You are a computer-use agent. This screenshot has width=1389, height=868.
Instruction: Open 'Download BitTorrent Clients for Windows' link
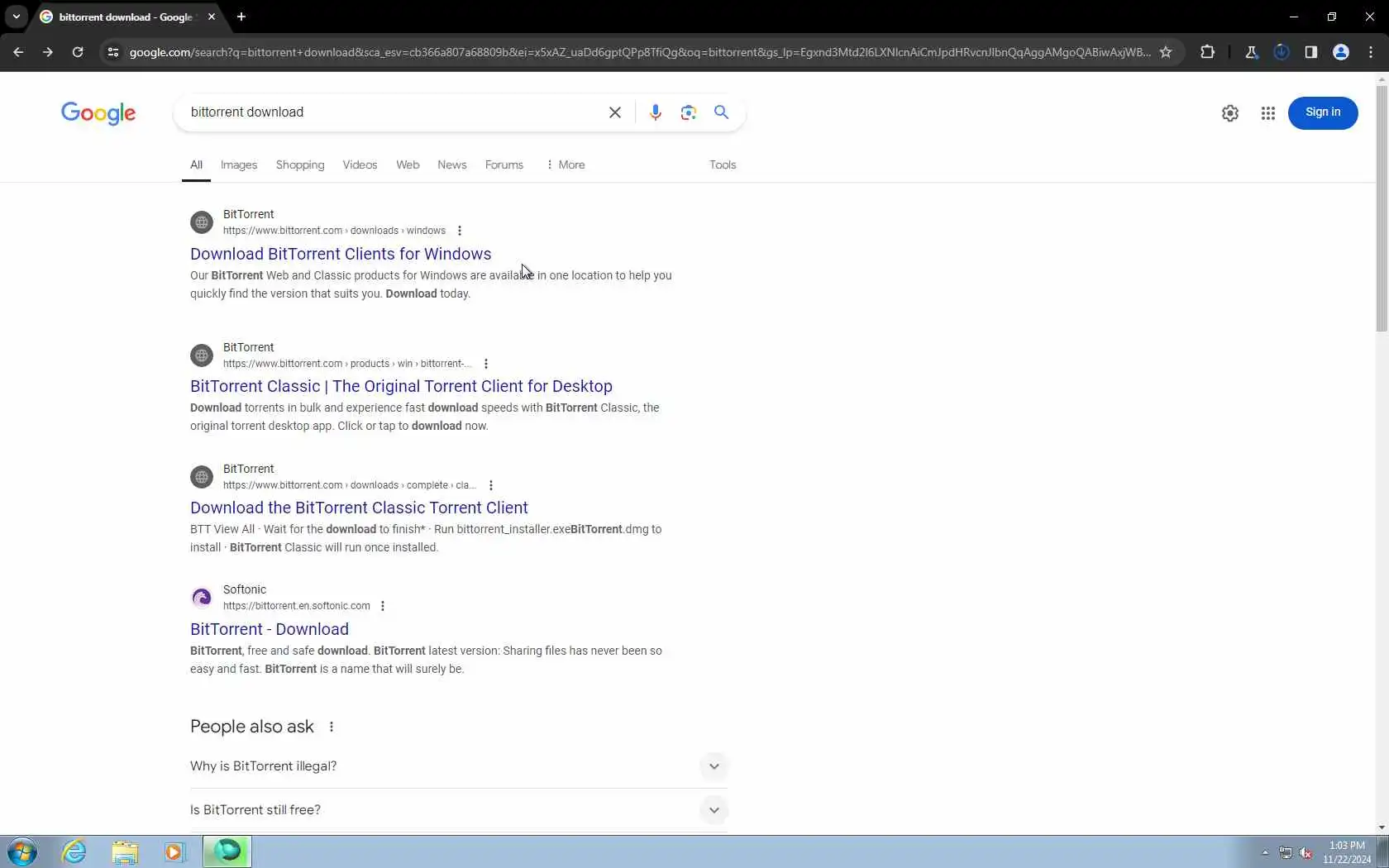(341, 254)
